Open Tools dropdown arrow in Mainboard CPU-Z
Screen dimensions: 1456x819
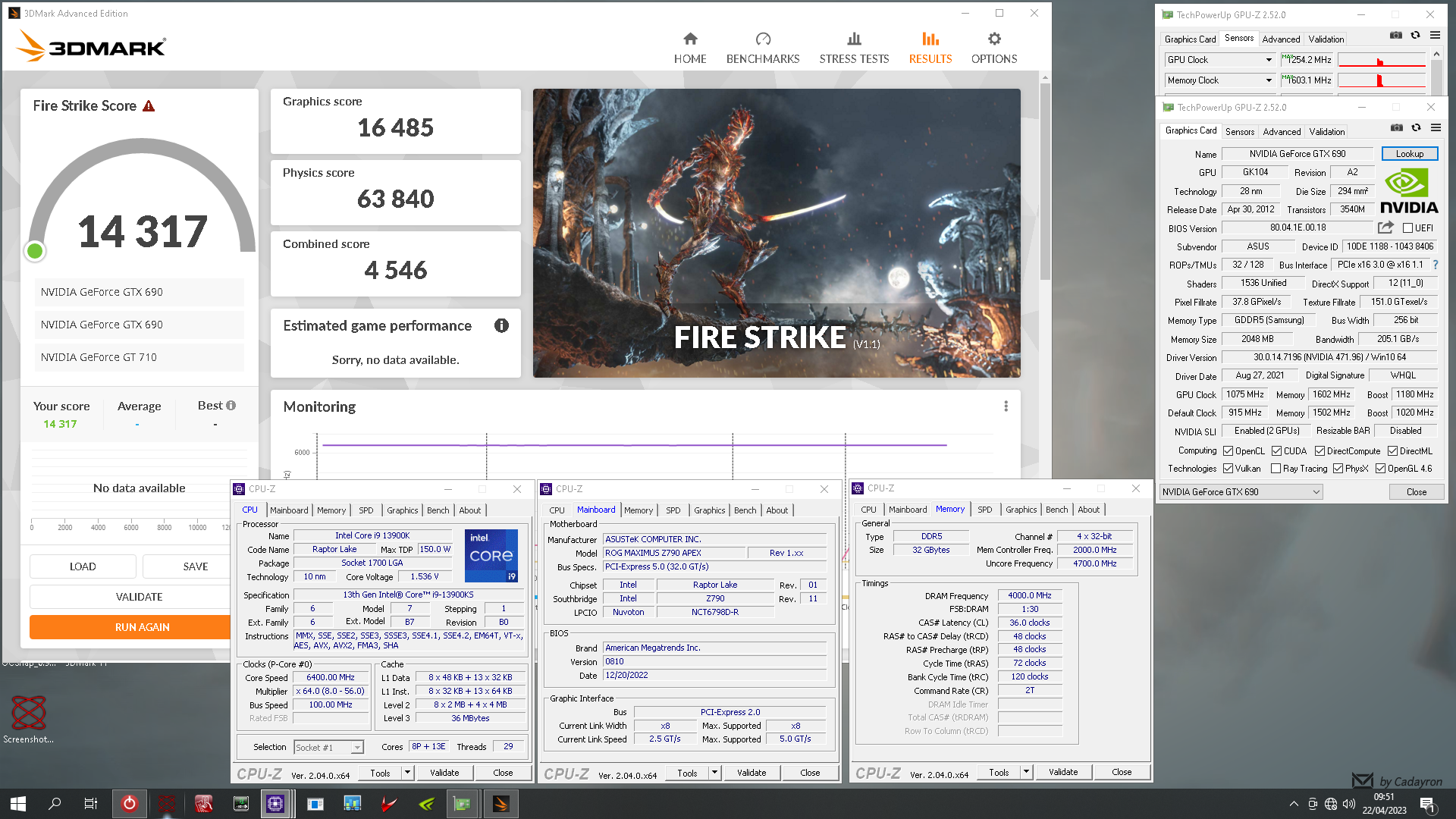click(714, 773)
